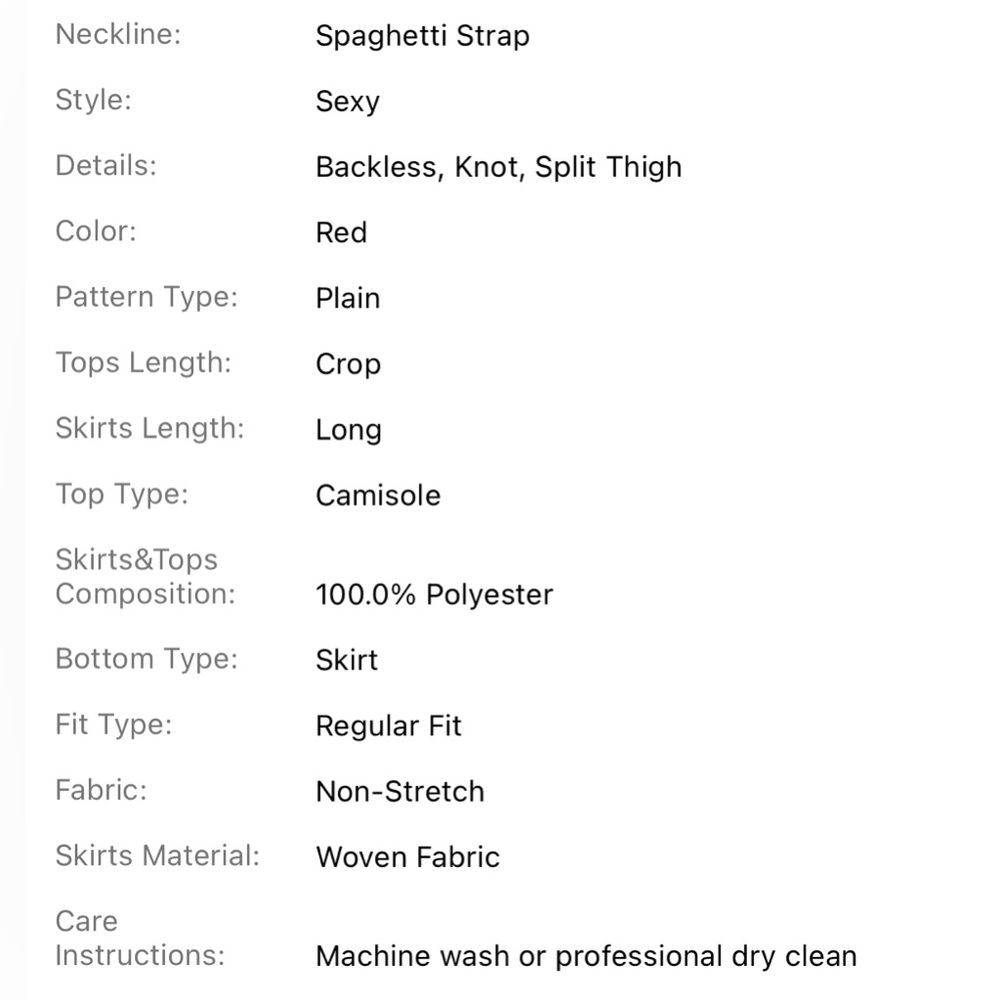Select the "Non-Stretch" fabric value
This screenshot has width=1000, height=1000.
coord(400,792)
